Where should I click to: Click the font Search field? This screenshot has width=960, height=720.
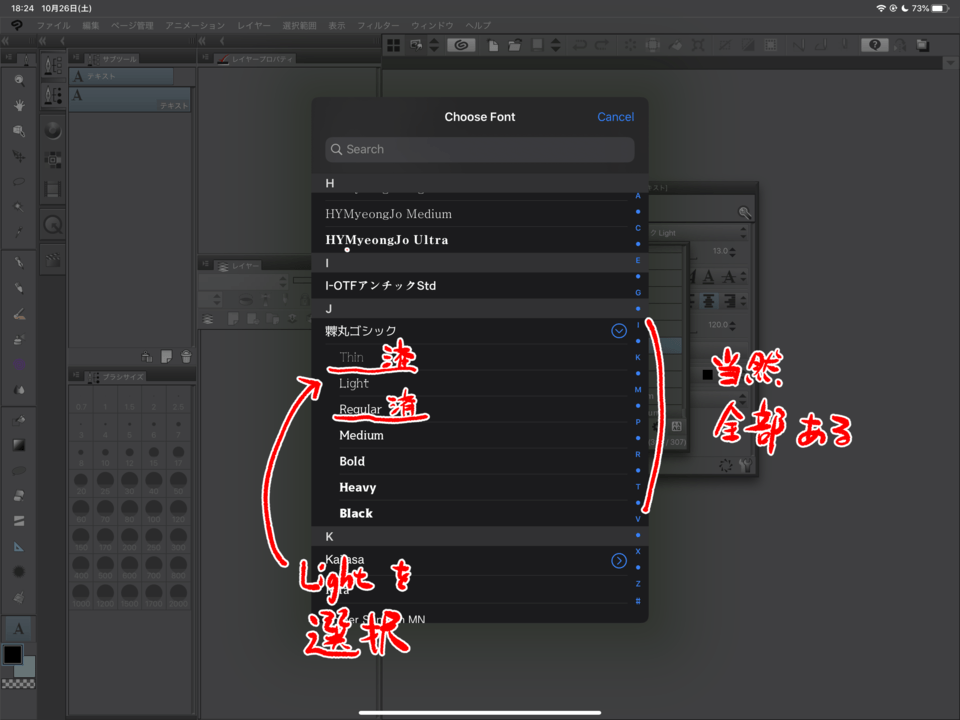480,149
